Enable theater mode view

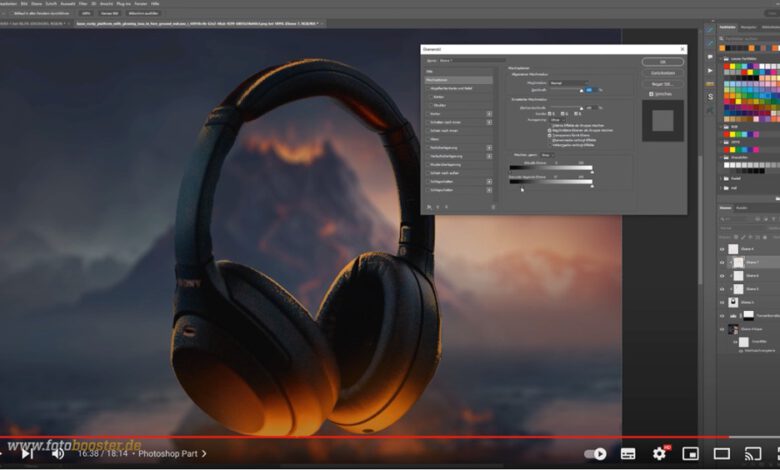[722, 453]
